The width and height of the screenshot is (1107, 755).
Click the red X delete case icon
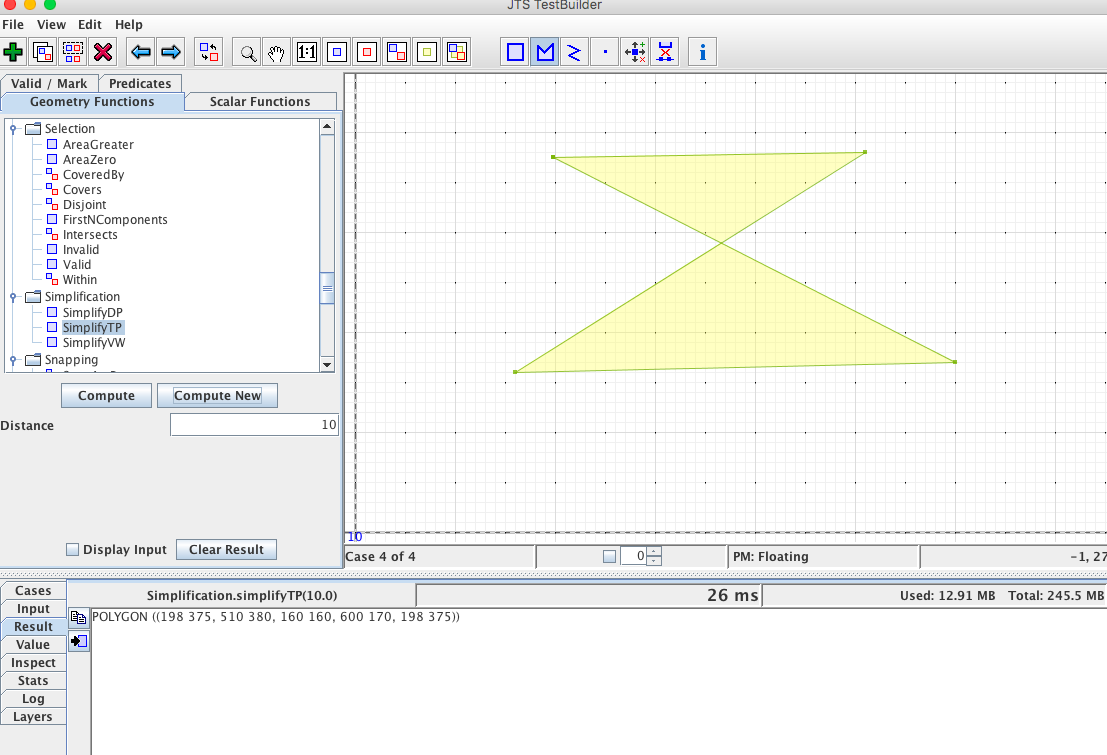pos(102,52)
